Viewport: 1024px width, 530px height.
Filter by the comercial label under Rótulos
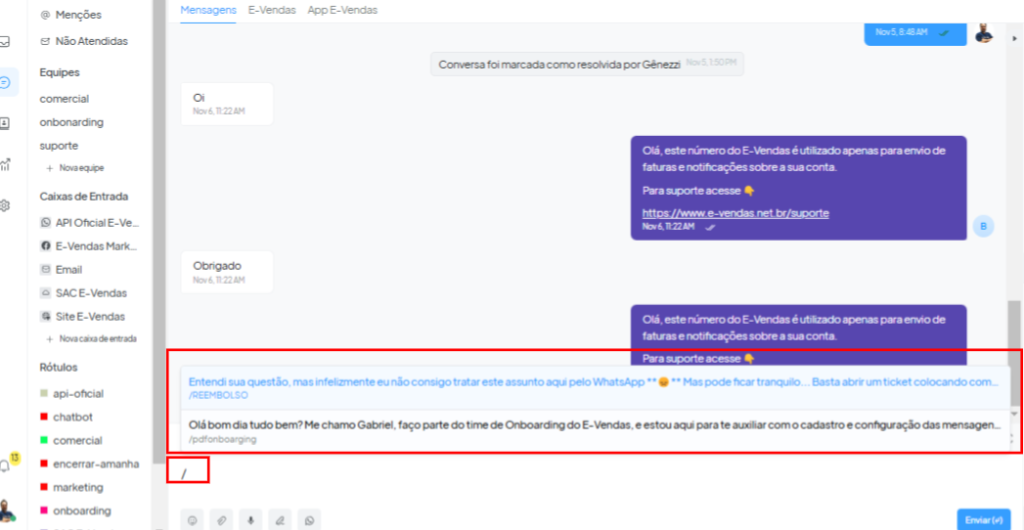[x=71, y=441]
